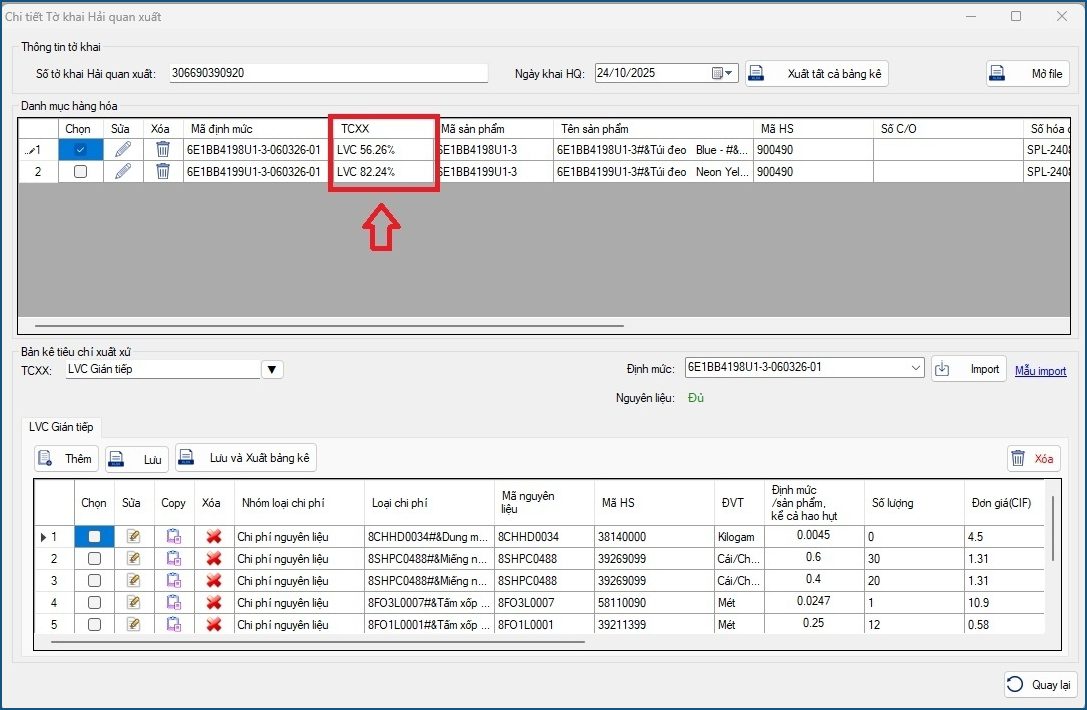The width and height of the screenshot is (1087, 710).
Task: Click the goods list horizontal scrollbar
Action: coord(328,325)
